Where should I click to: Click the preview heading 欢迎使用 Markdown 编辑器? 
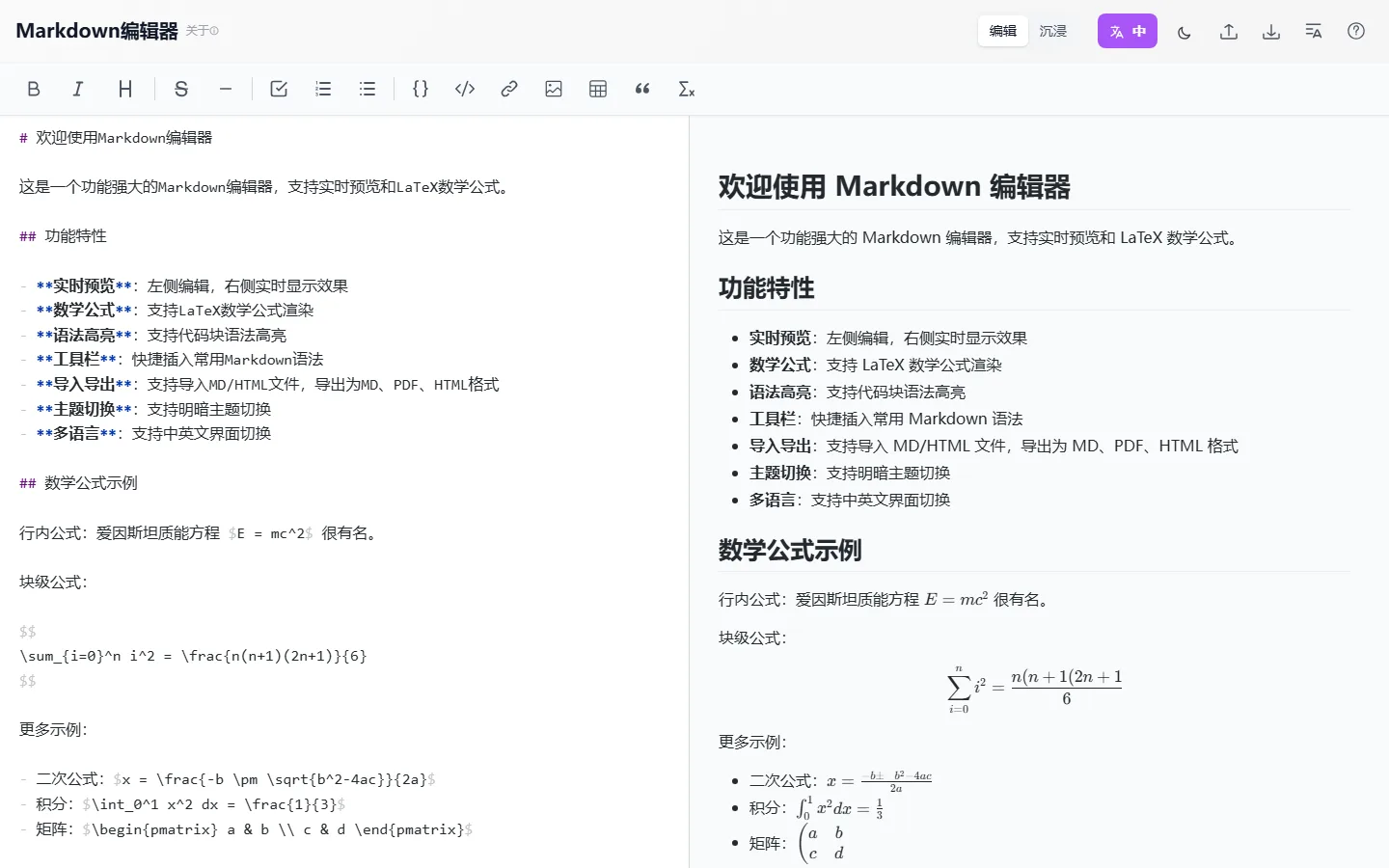(x=894, y=186)
